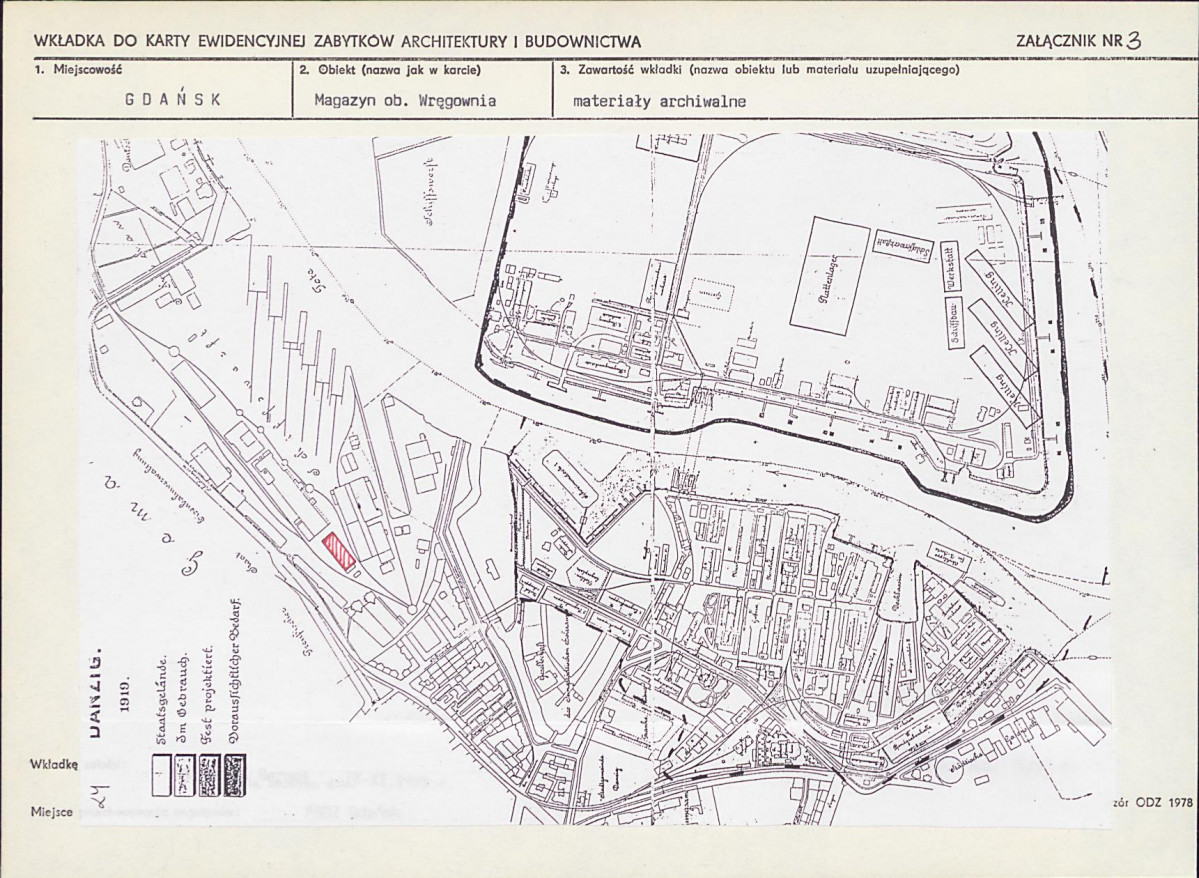Click the '2. Obiekt' field heading
Screen dimensions: 1199x878
pos(390,71)
